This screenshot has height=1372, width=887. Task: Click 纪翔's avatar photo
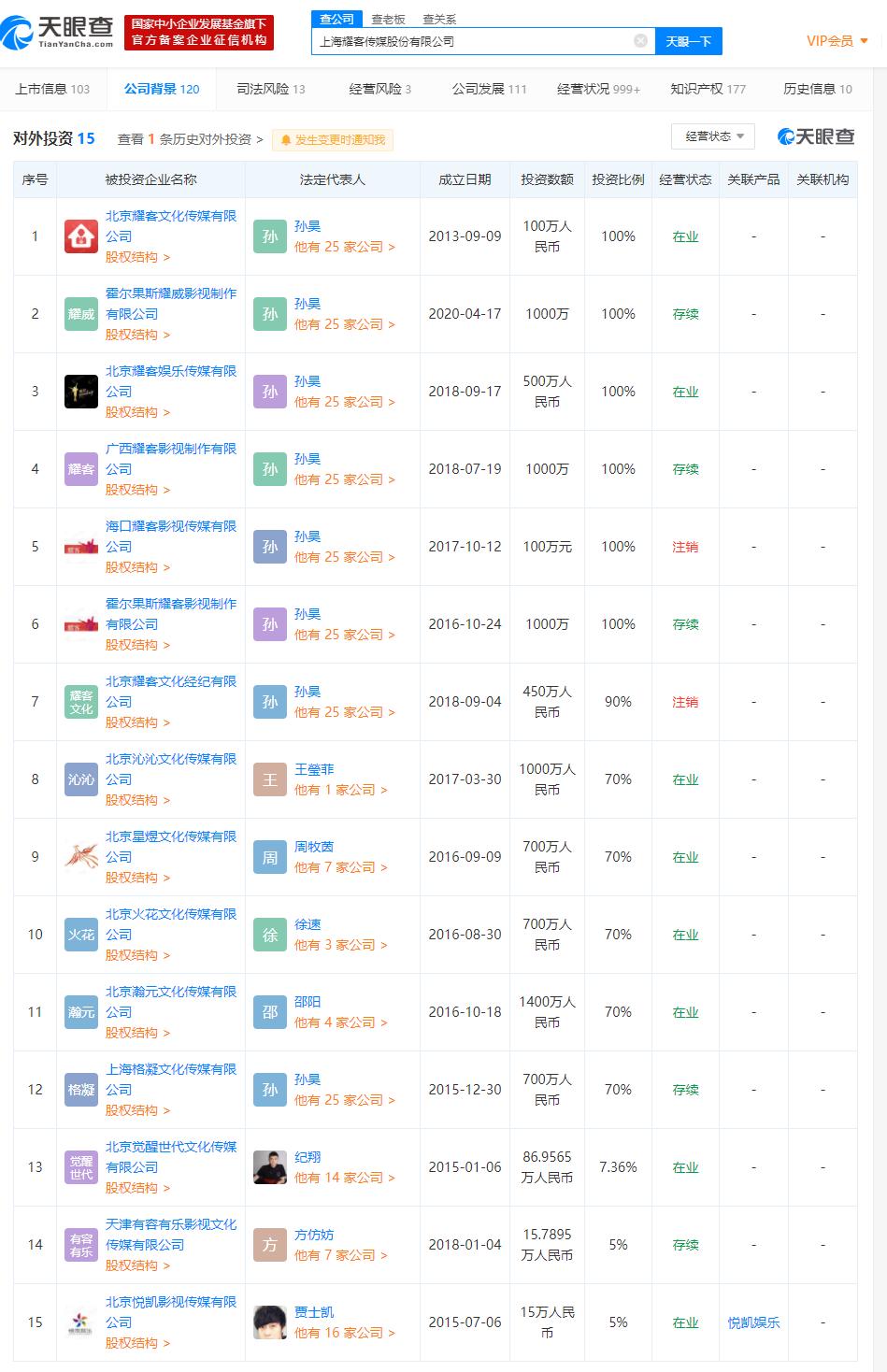click(x=270, y=1167)
